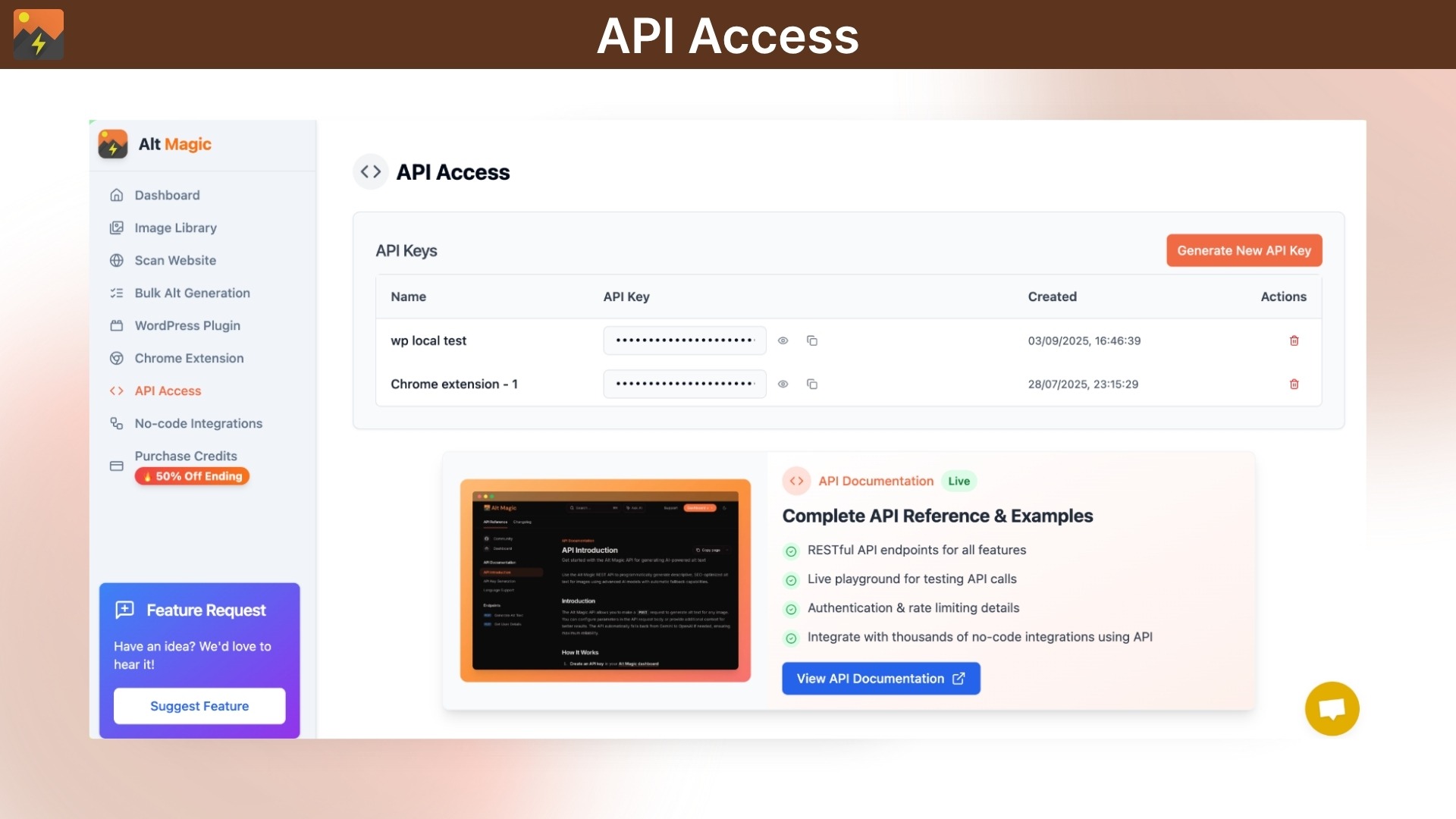Open the chat support bubble
The height and width of the screenshot is (819, 1456).
(x=1332, y=709)
